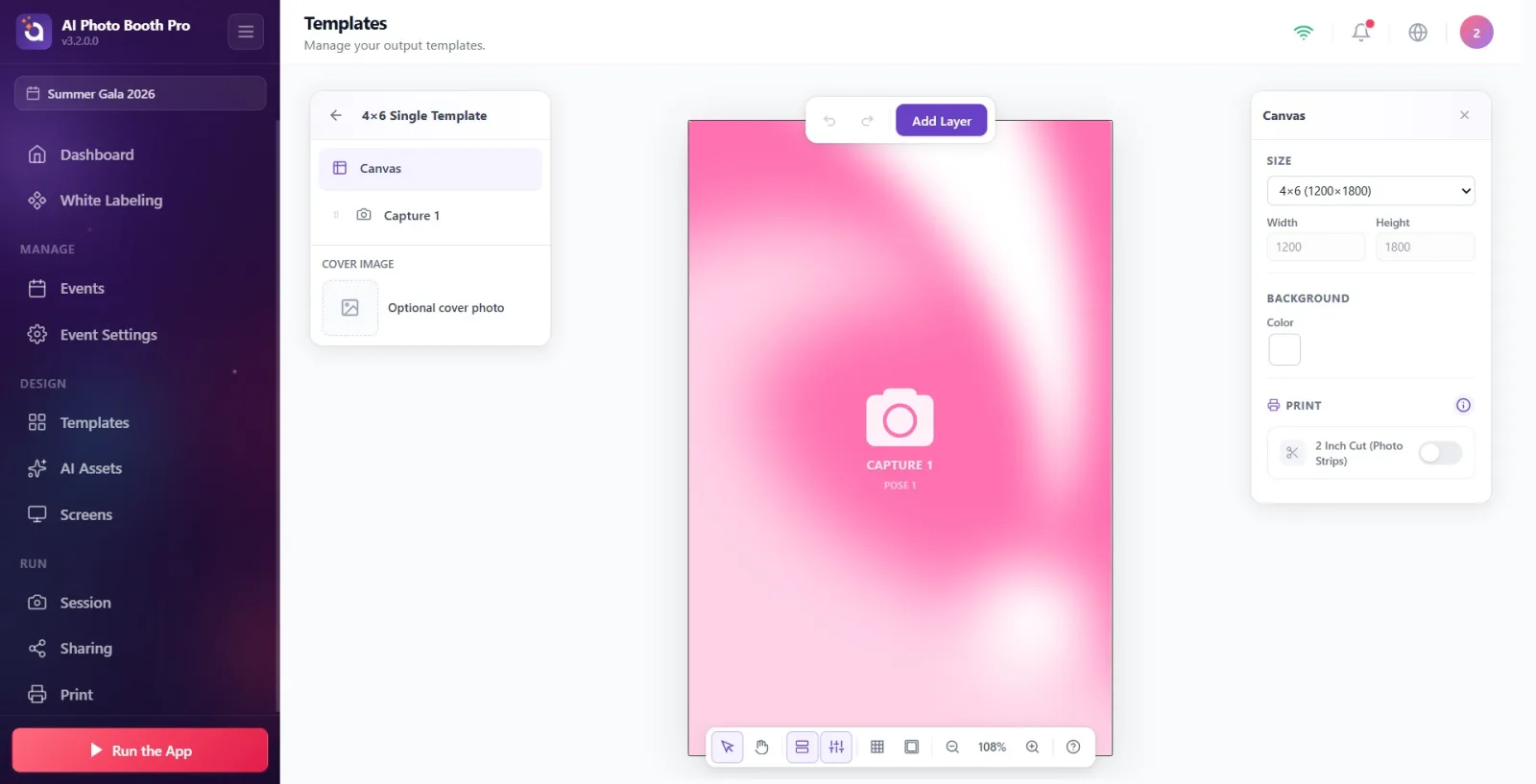Go back from the 4×6 Single Template

336,115
